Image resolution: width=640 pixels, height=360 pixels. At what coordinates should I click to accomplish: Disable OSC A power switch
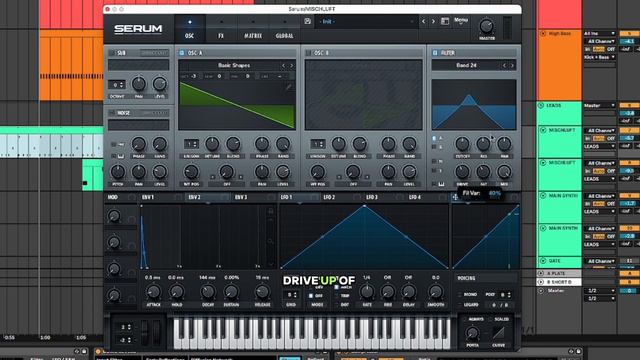point(182,53)
